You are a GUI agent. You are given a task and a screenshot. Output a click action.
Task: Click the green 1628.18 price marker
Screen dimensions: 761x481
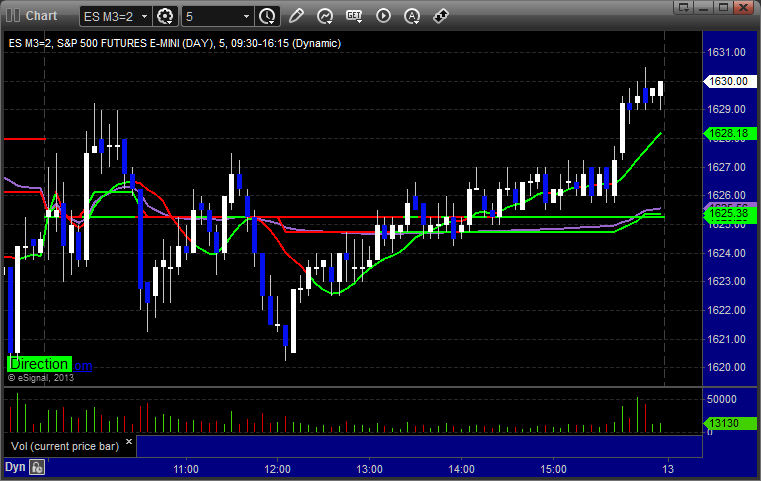click(729, 133)
